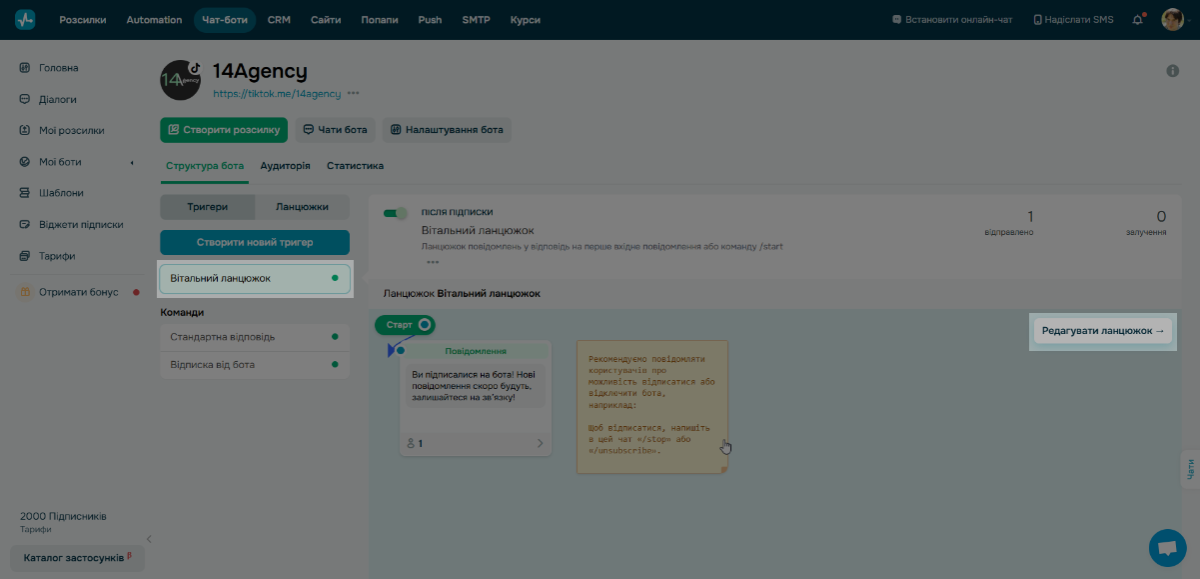Click the Чати бота button

coord(335,130)
